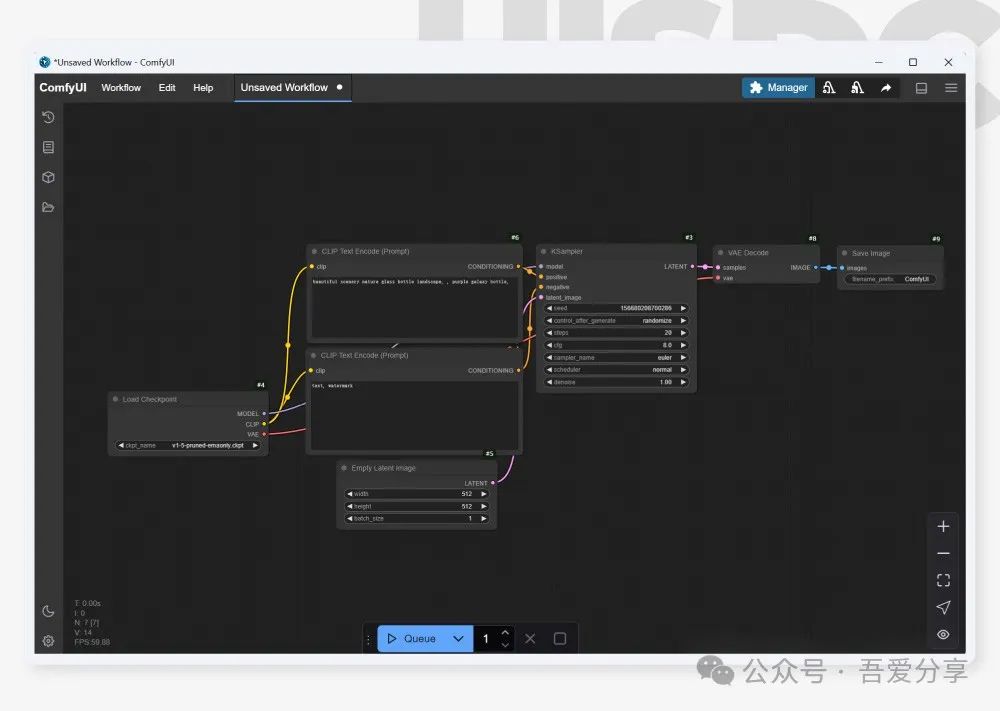The width and height of the screenshot is (1000, 711).
Task: Grab the queue bar drag handle
Action: [x=369, y=639]
